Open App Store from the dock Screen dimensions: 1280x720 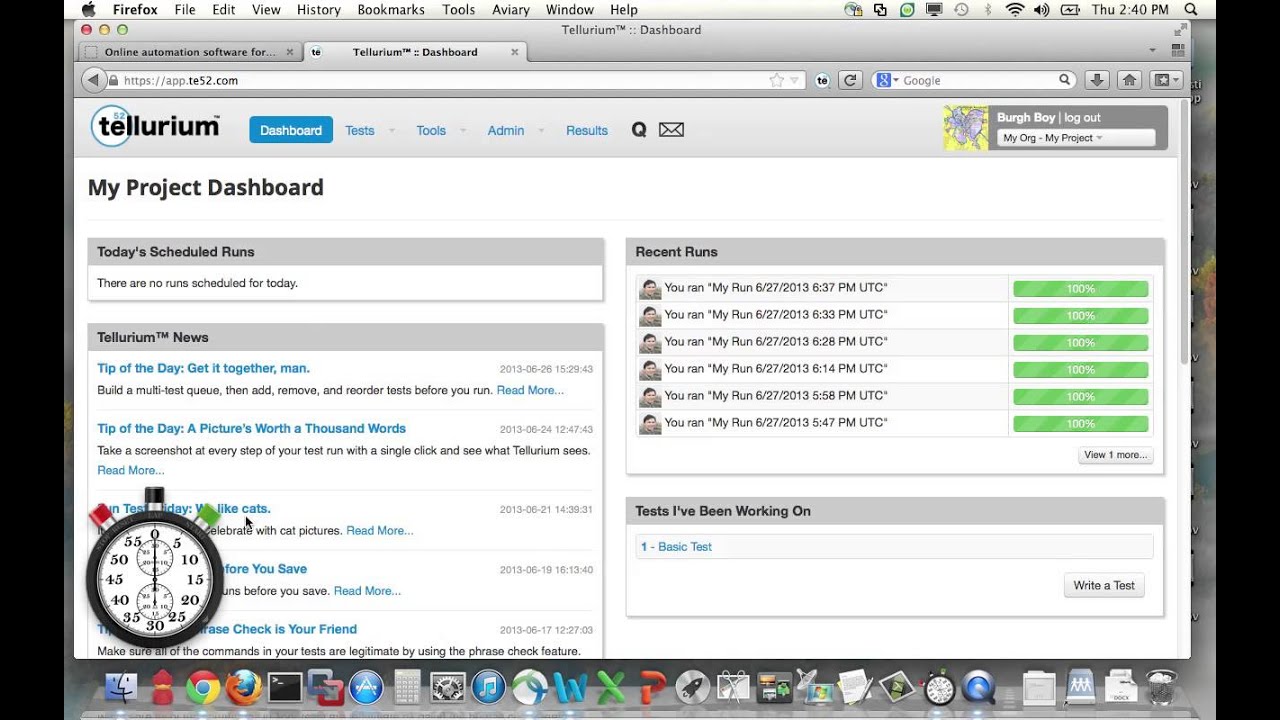click(366, 688)
